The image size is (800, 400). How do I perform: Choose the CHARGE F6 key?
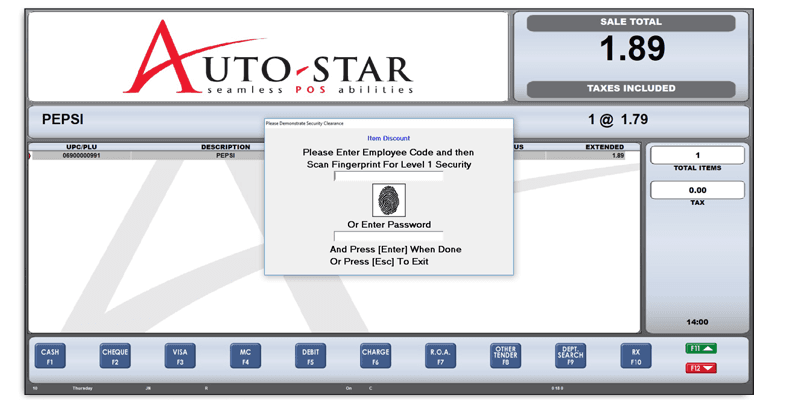pyautogui.click(x=376, y=356)
